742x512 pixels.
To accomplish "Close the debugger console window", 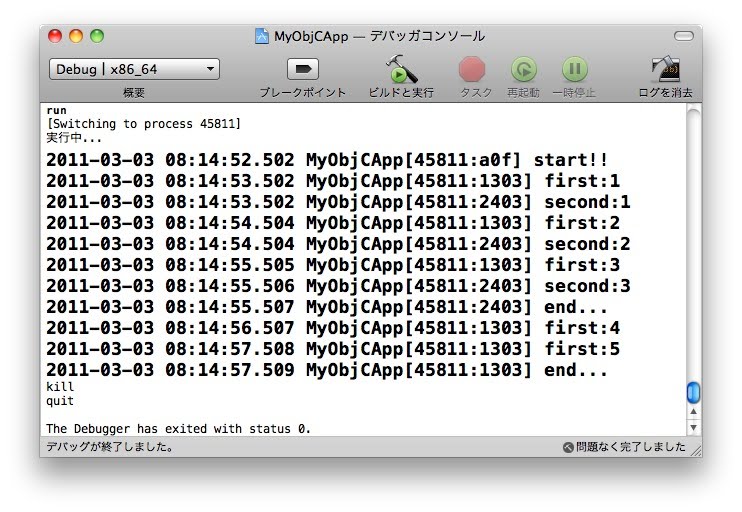I will tap(55, 36).
